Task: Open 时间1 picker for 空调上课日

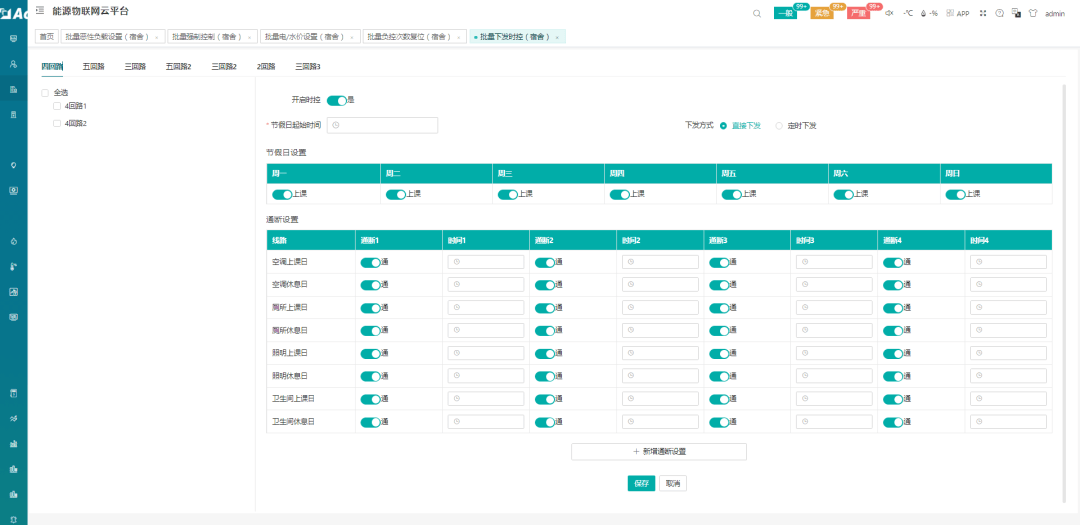Action: coord(486,262)
